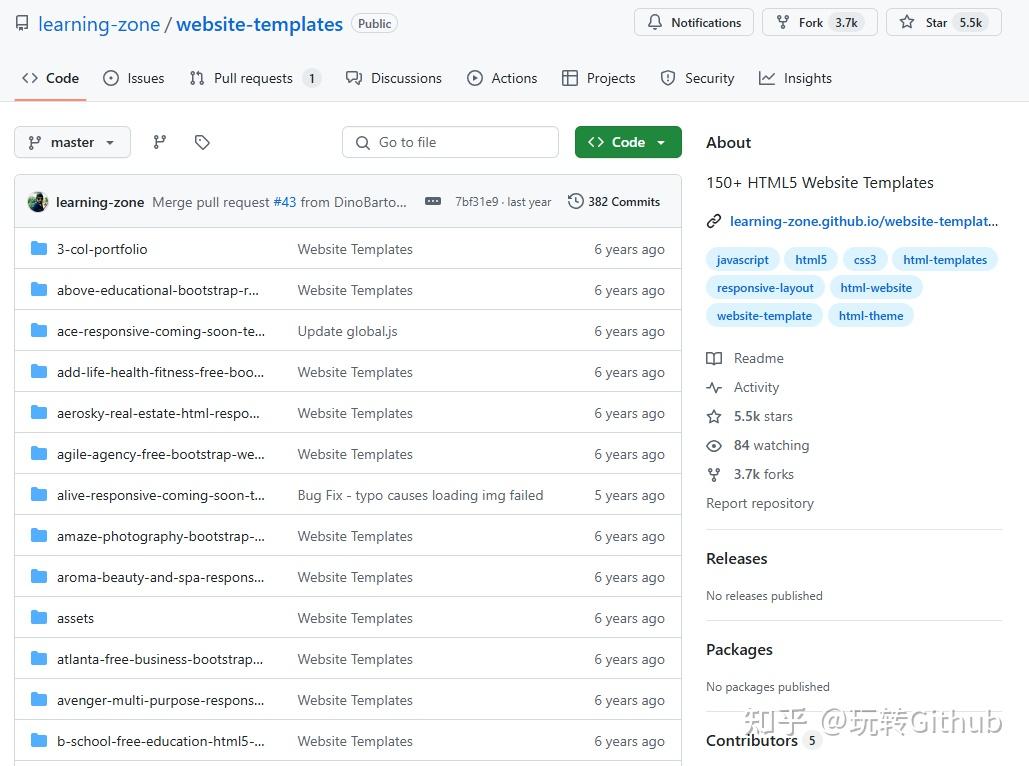Click the b-school-free-education folder icon
The image size is (1029, 766).
(x=39, y=740)
